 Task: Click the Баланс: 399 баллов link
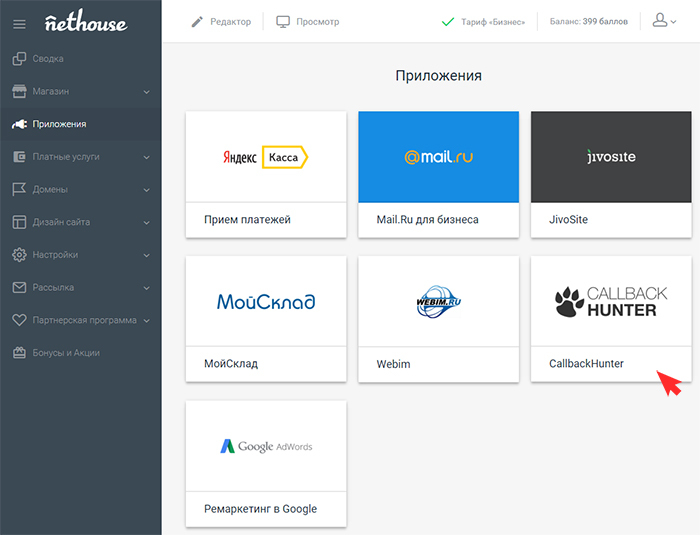(588, 21)
